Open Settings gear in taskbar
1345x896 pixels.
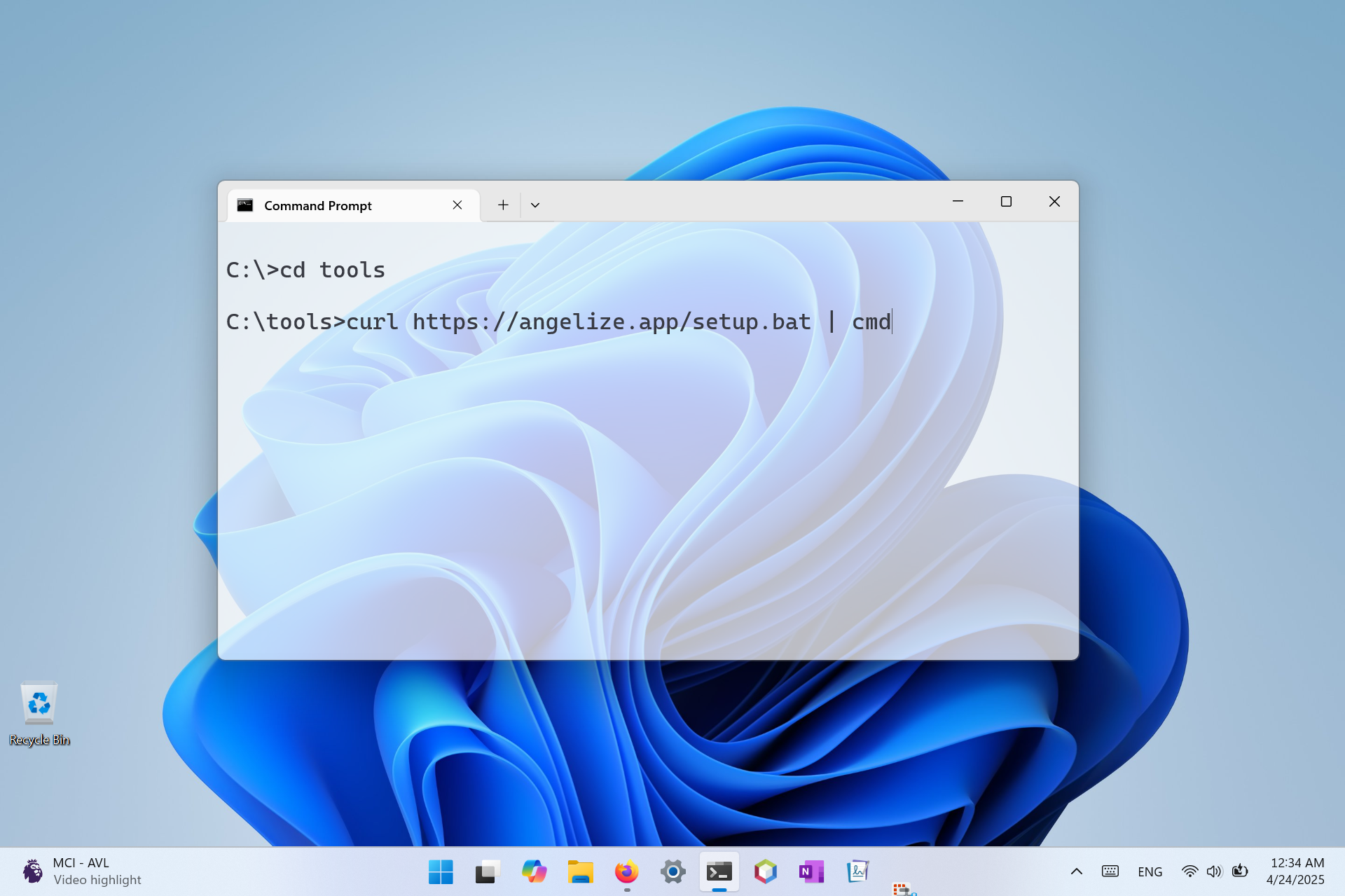coord(672,871)
